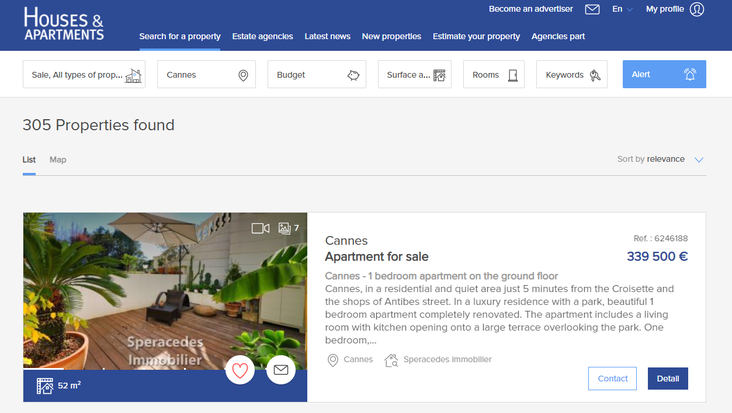Play the listing video camera icon

260,228
